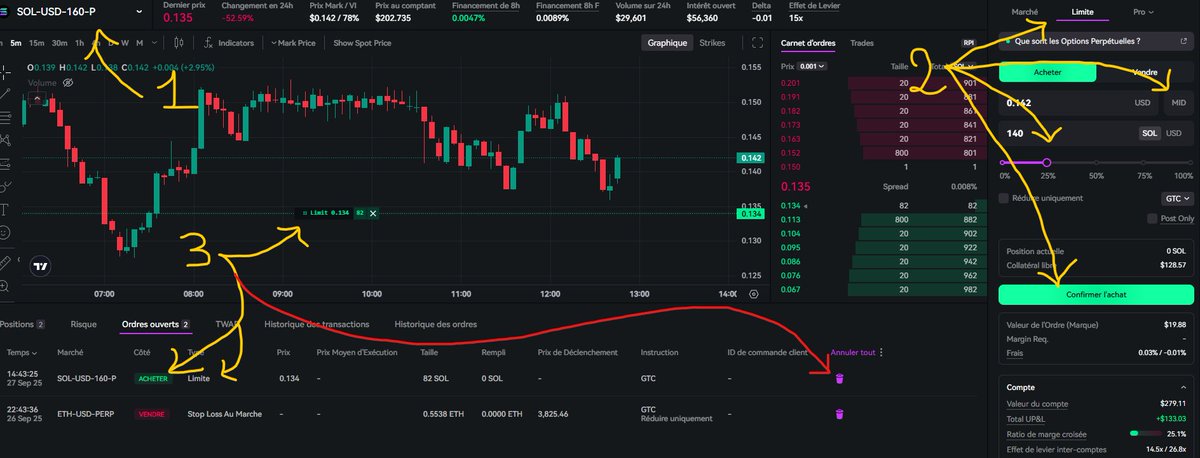Image resolution: width=1200 pixels, height=458 pixels.
Task: Toggle Show Spot Price
Action: click(x=362, y=43)
